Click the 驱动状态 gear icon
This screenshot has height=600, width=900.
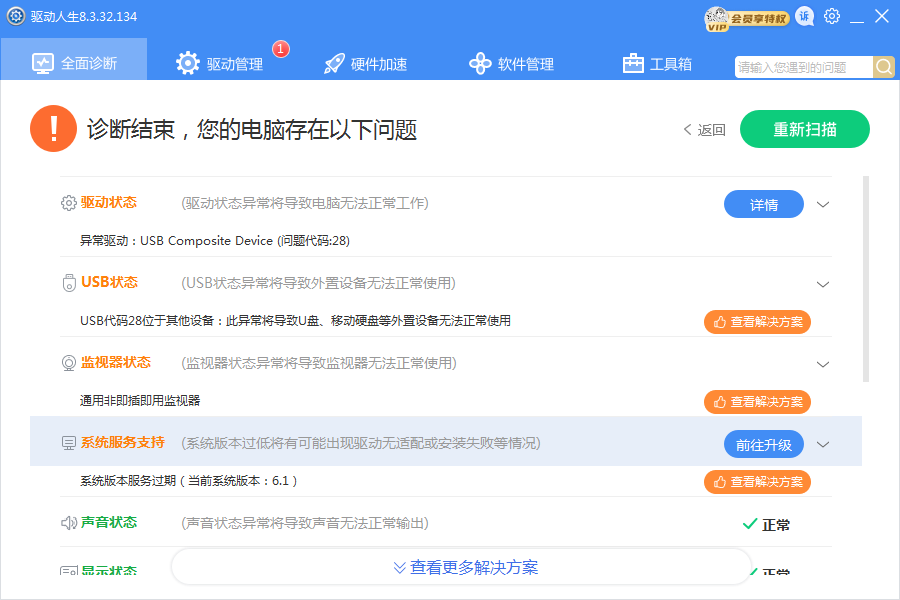[68, 203]
